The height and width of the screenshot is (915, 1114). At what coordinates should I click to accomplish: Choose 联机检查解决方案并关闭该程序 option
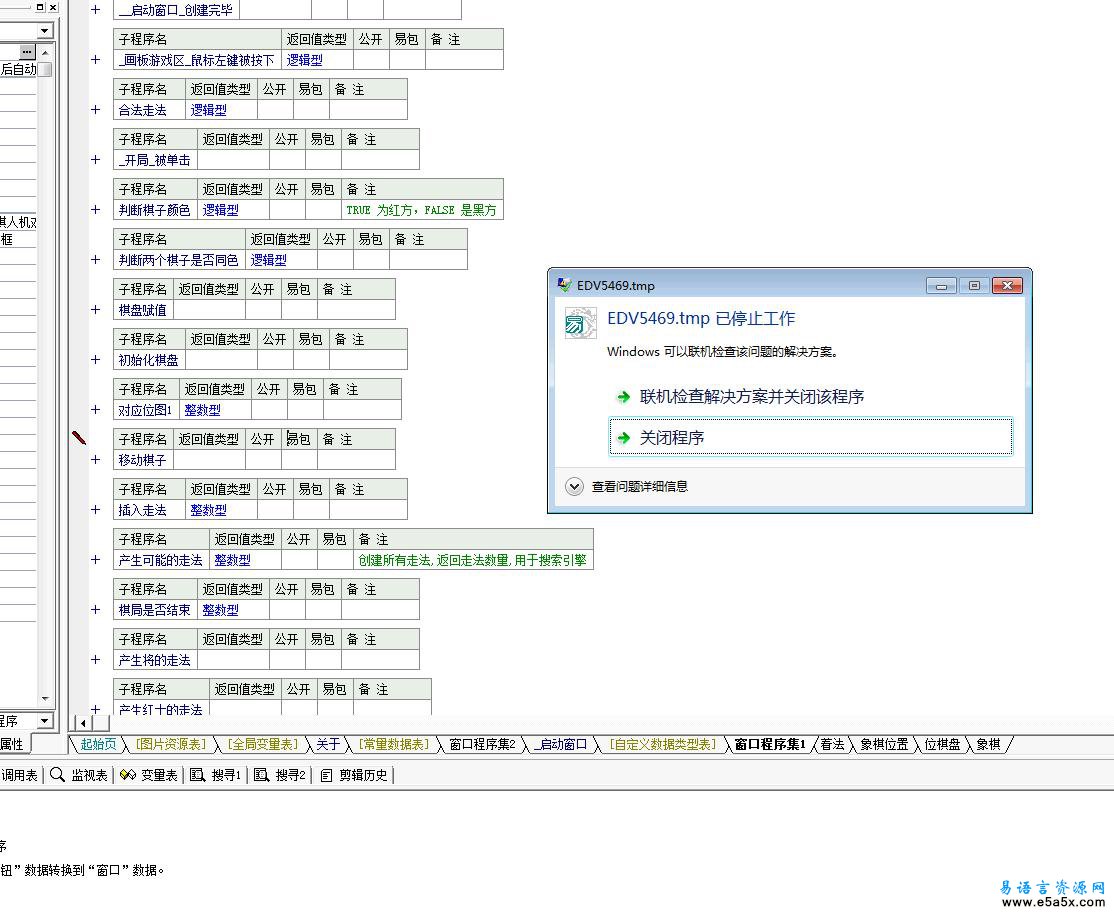coord(751,396)
